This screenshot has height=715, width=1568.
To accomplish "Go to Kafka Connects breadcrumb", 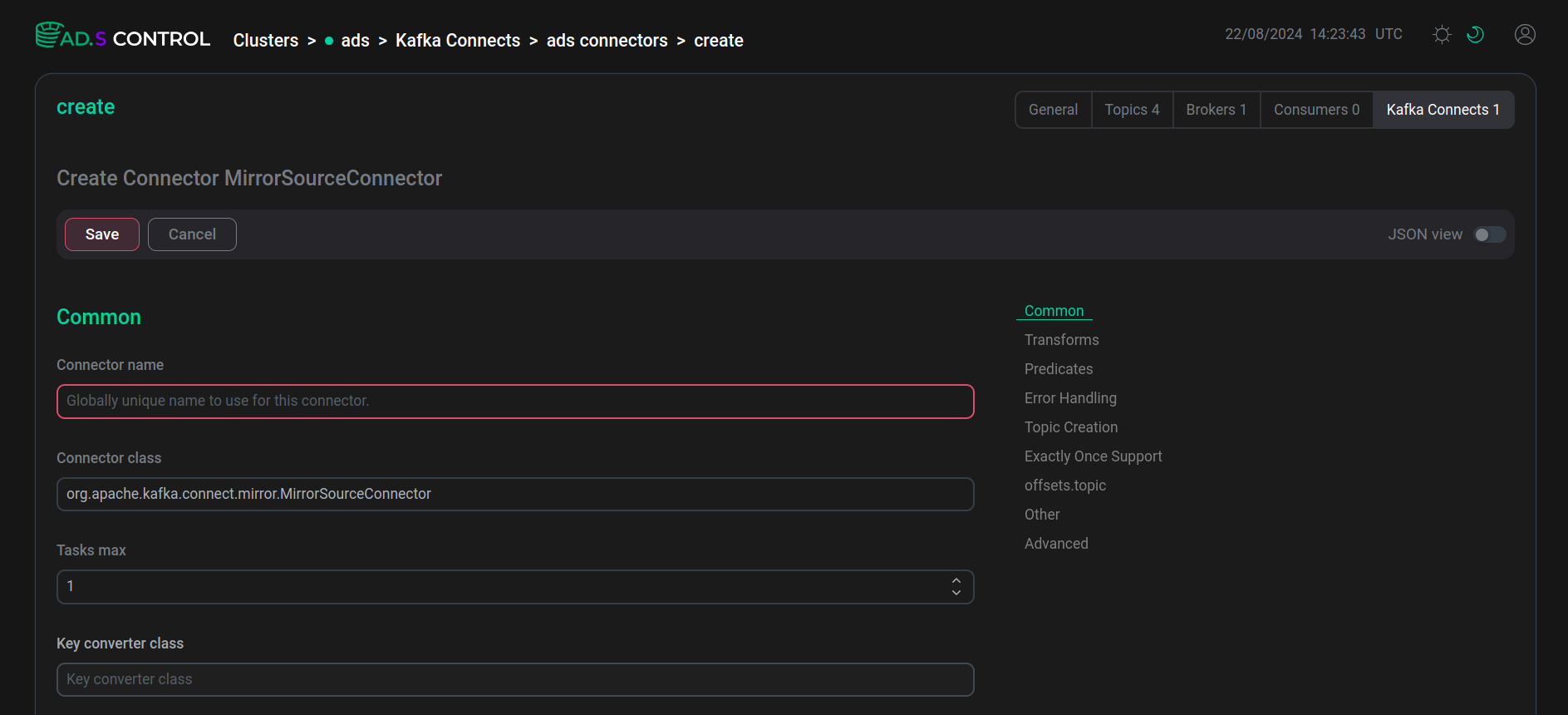I will [458, 41].
